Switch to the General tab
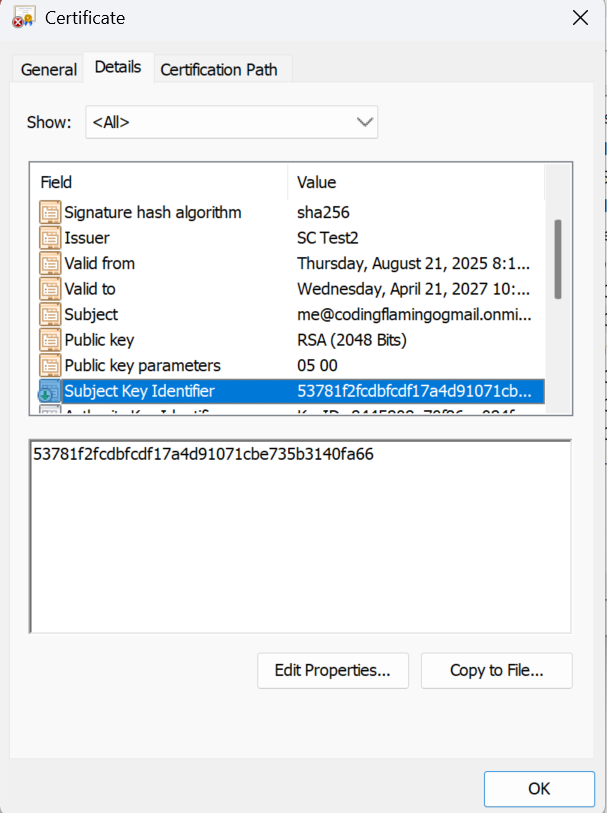Screen dimensions: 607x813 coord(47,69)
